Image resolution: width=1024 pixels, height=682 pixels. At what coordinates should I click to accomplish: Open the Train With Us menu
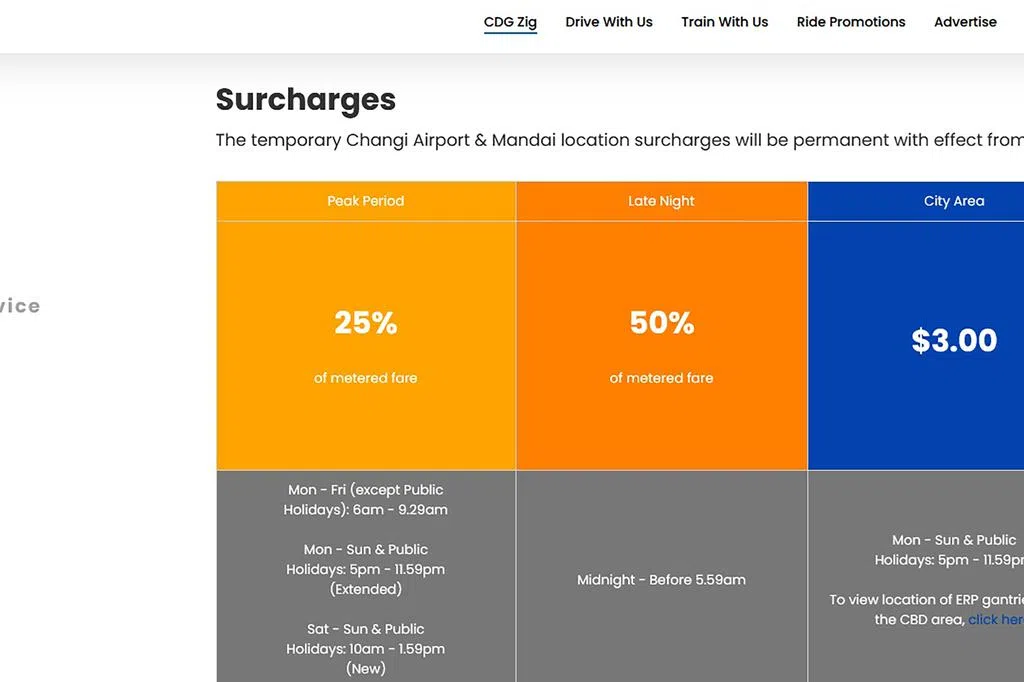coord(724,22)
